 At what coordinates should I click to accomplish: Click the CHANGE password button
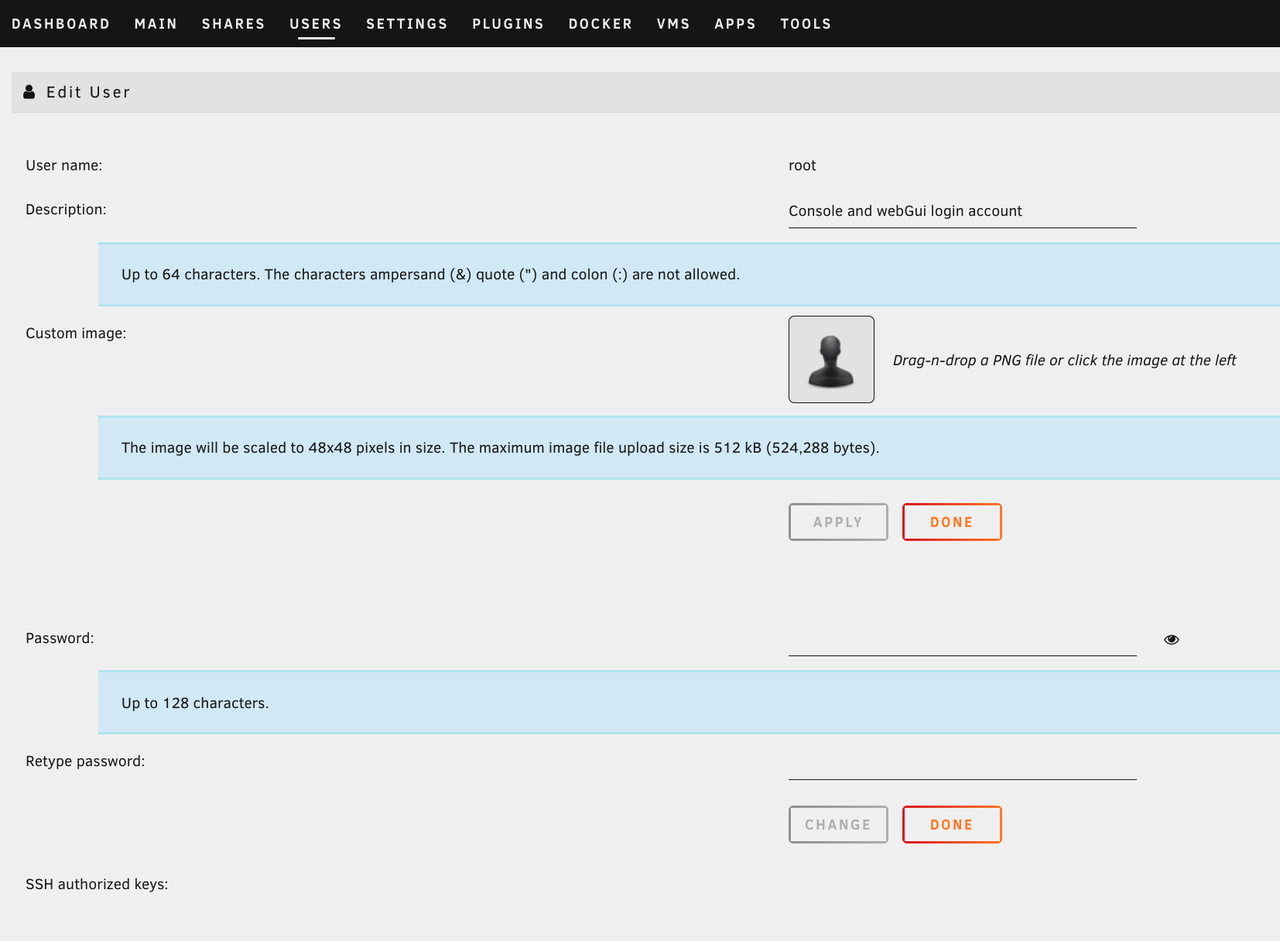pos(838,824)
